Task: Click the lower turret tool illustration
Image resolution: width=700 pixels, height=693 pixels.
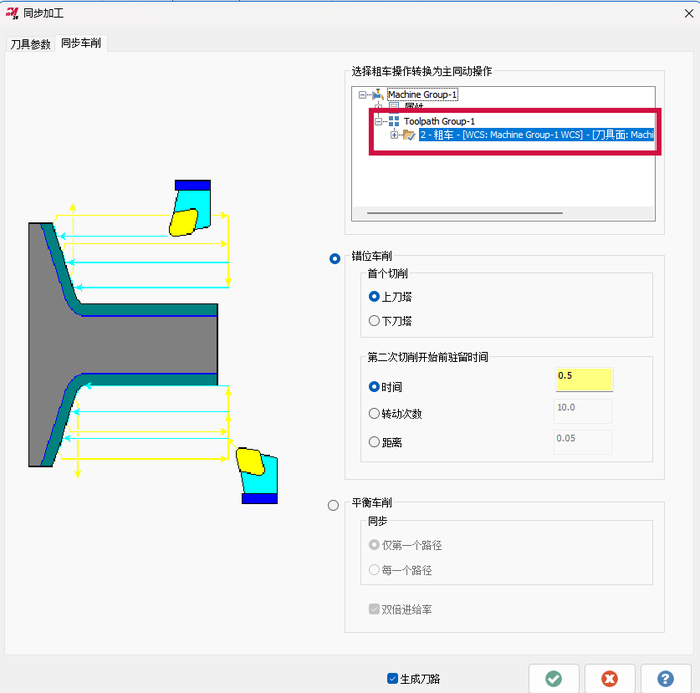Action: click(255, 475)
